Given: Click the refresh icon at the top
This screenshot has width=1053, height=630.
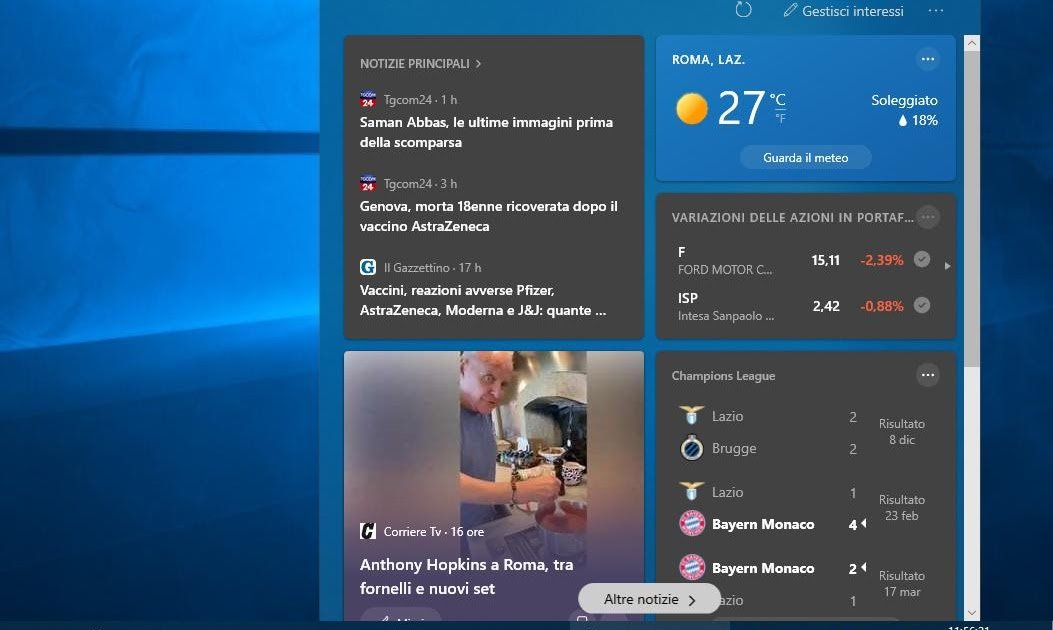Looking at the screenshot, I should click(742, 10).
